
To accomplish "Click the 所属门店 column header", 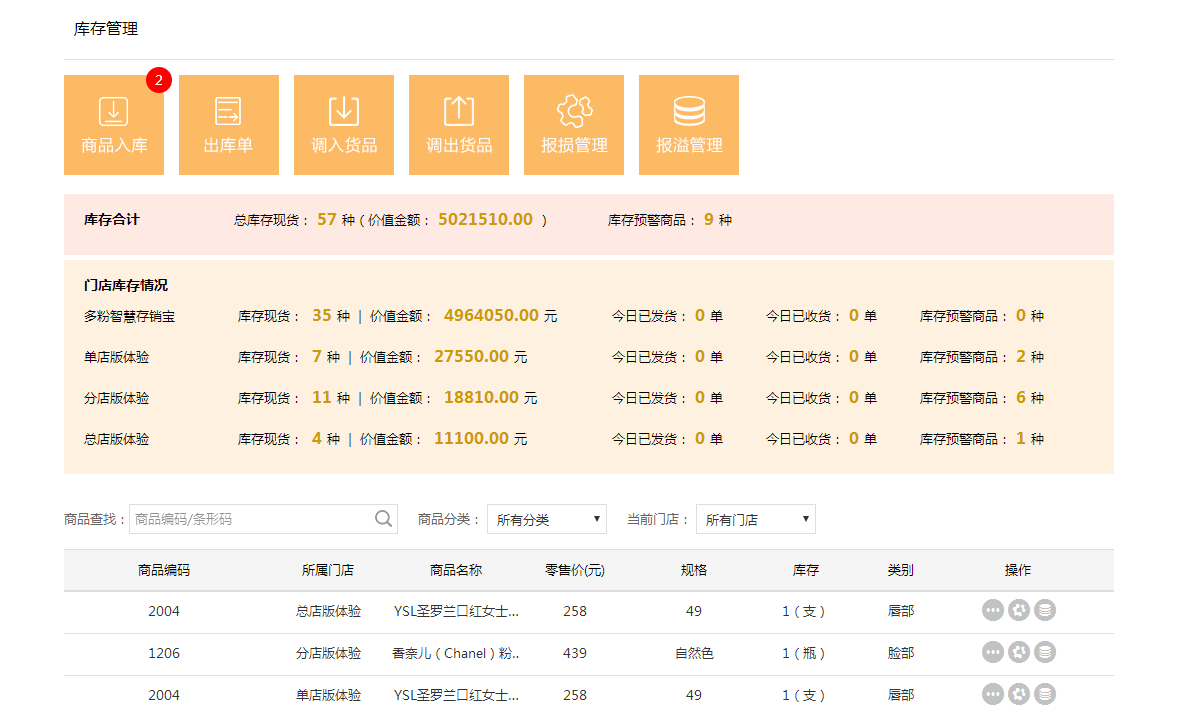I will pyautogui.click(x=327, y=571).
